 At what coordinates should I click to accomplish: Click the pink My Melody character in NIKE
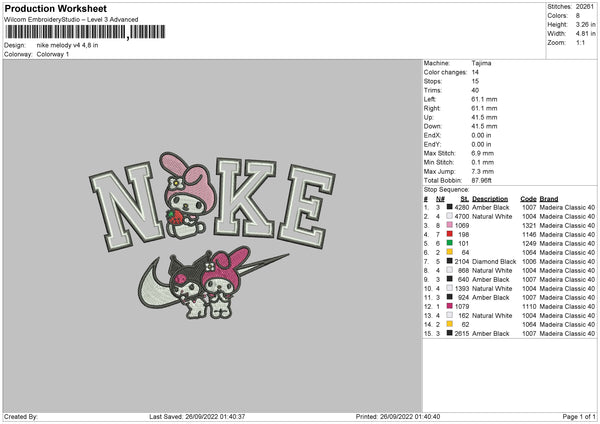tap(187, 195)
